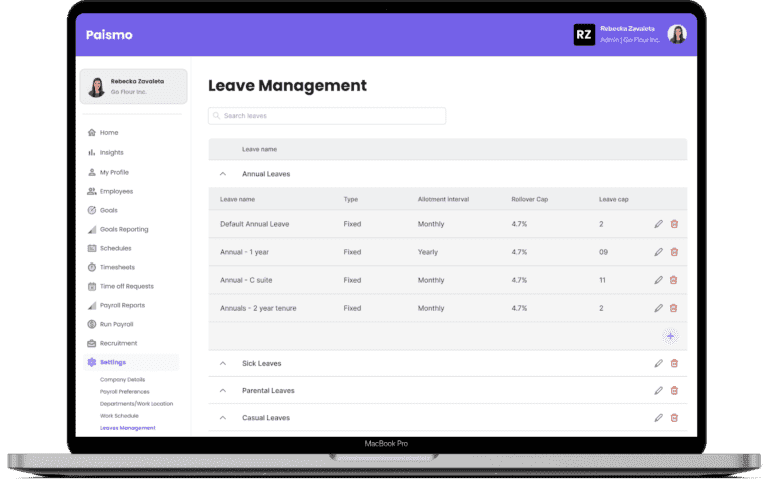This screenshot has height=480, width=768.
Task: Open Leaves Management settings link
Action: pyautogui.click(x=127, y=428)
